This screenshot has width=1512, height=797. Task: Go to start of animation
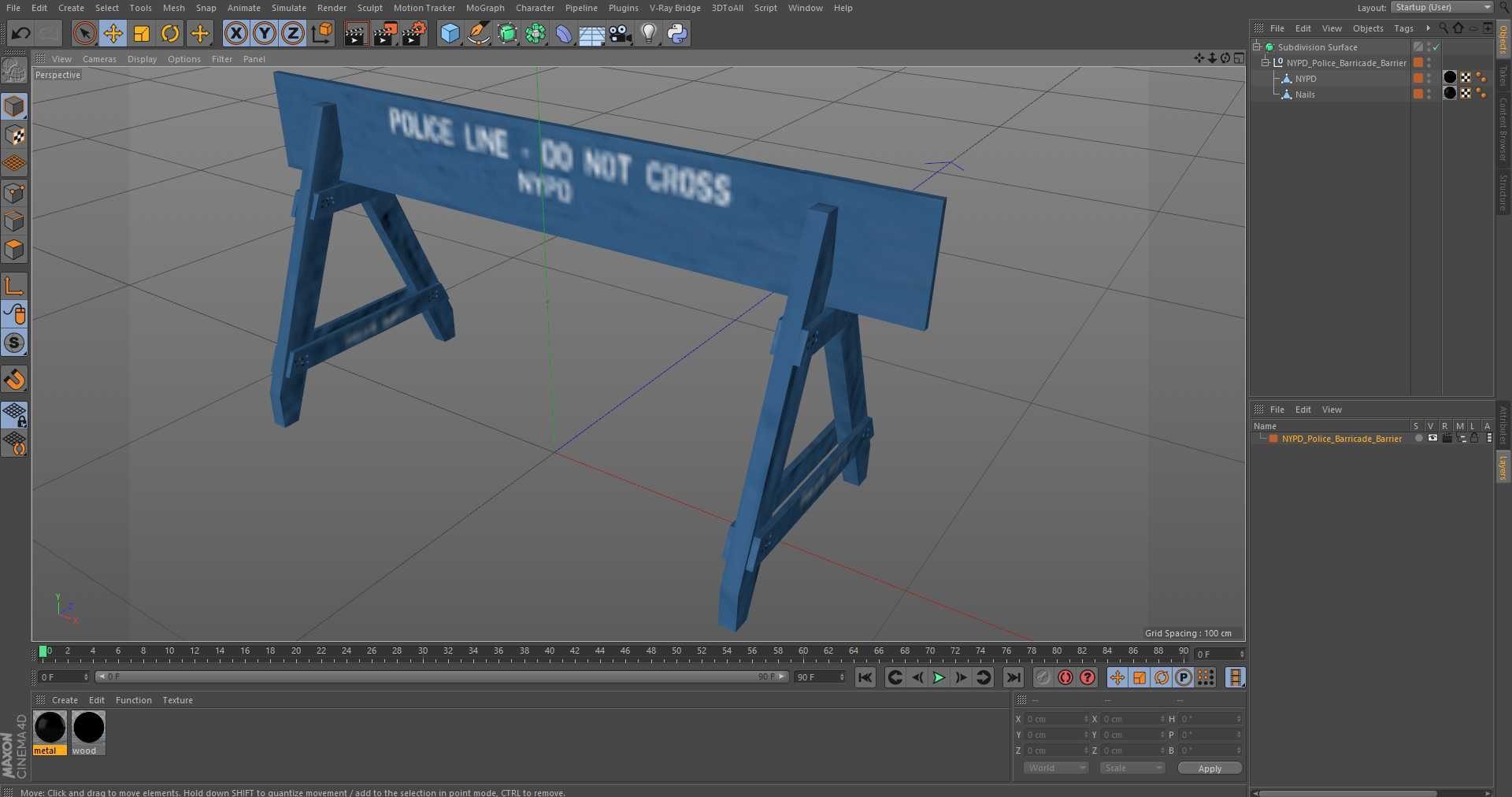[x=865, y=677]
